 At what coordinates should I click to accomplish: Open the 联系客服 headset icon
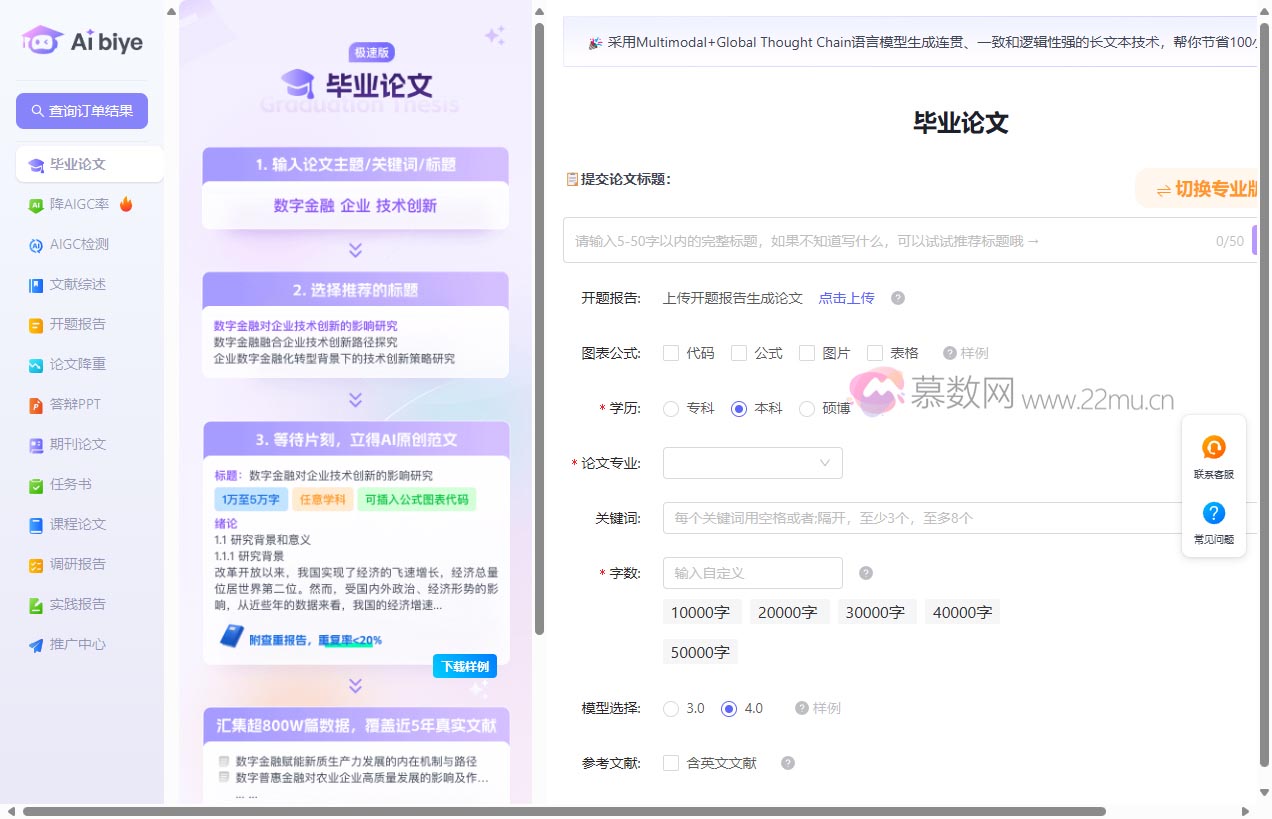point(1213,448)
